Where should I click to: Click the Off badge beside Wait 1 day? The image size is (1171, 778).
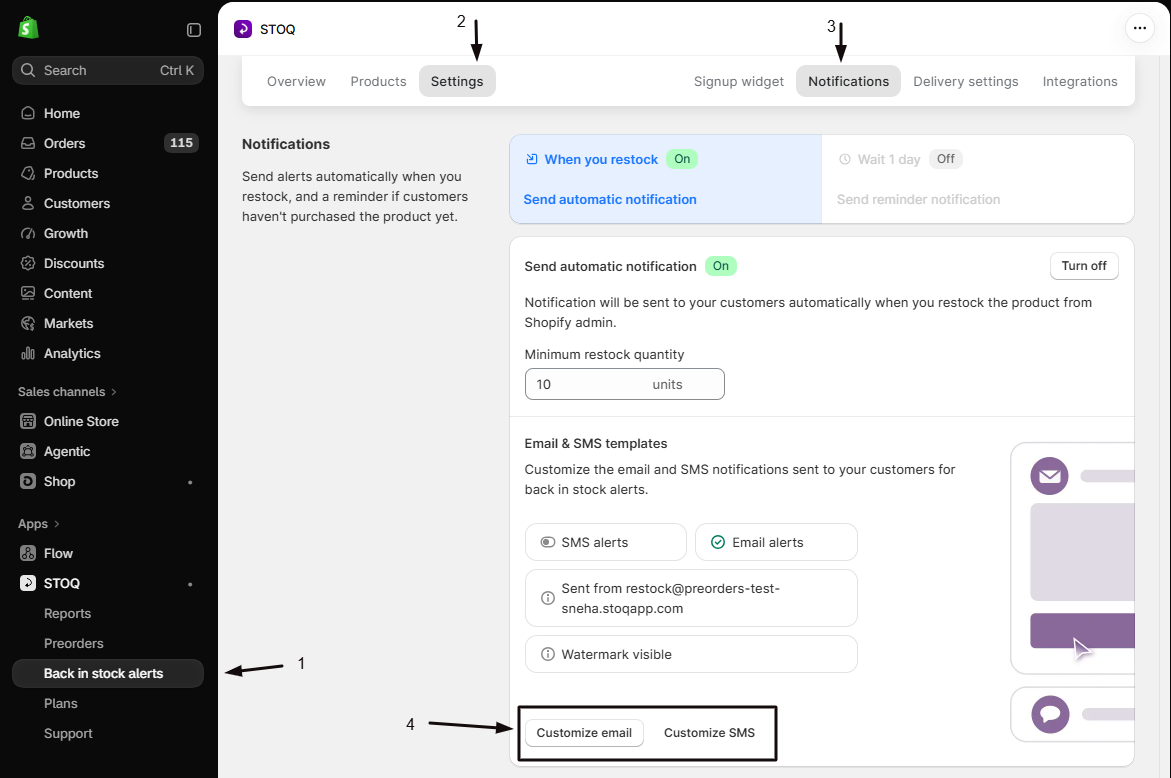tap(945, 159)
